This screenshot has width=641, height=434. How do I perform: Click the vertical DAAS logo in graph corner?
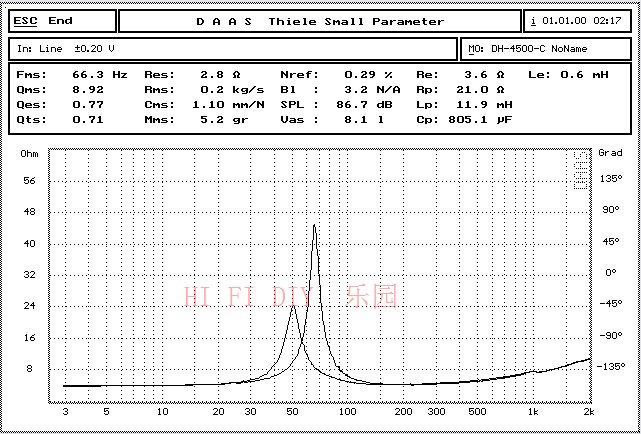pyautogui.click(x=579, y=165)
